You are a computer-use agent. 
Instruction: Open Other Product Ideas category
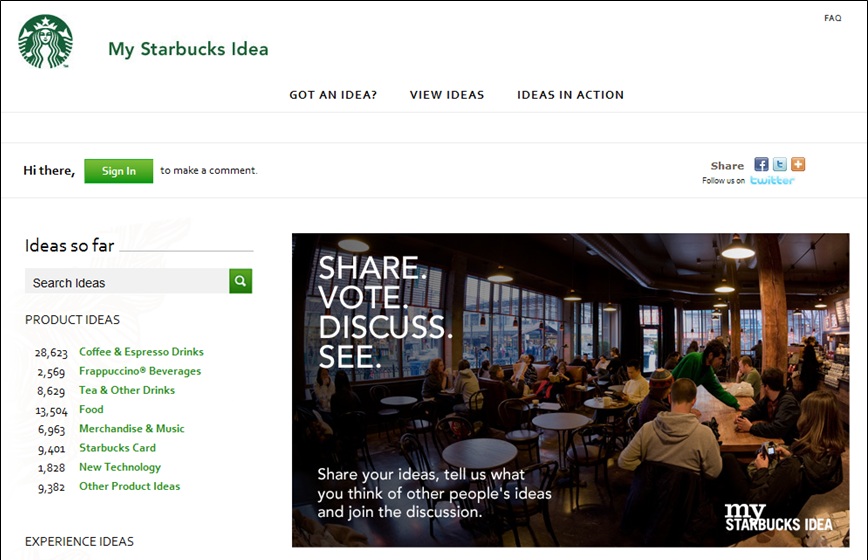tap(130, 486)
